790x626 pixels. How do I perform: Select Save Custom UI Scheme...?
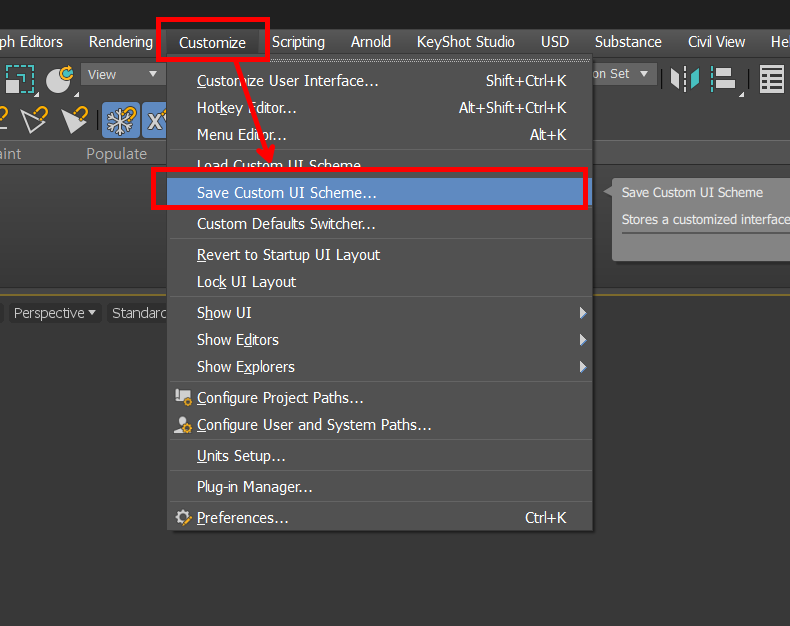[380, 193]
